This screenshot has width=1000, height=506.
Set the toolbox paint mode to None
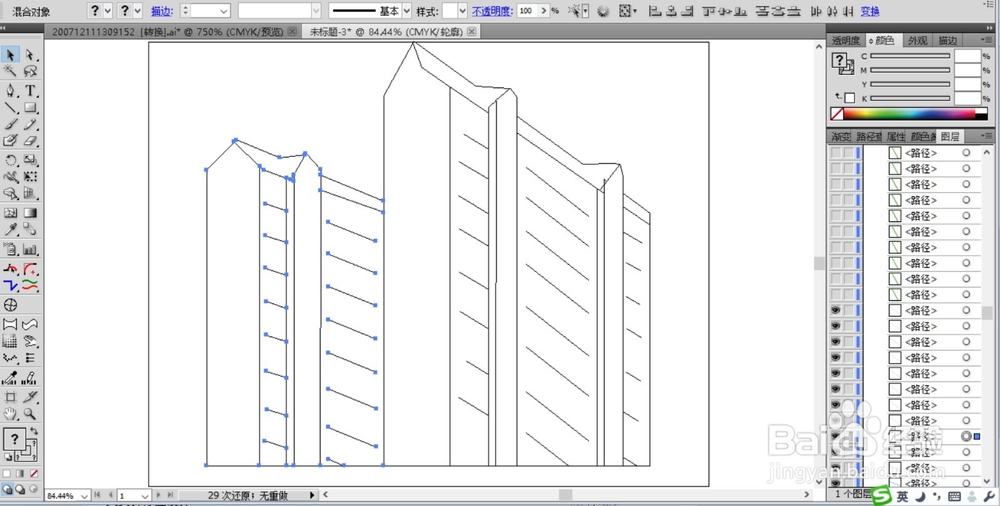coord(33,473)
